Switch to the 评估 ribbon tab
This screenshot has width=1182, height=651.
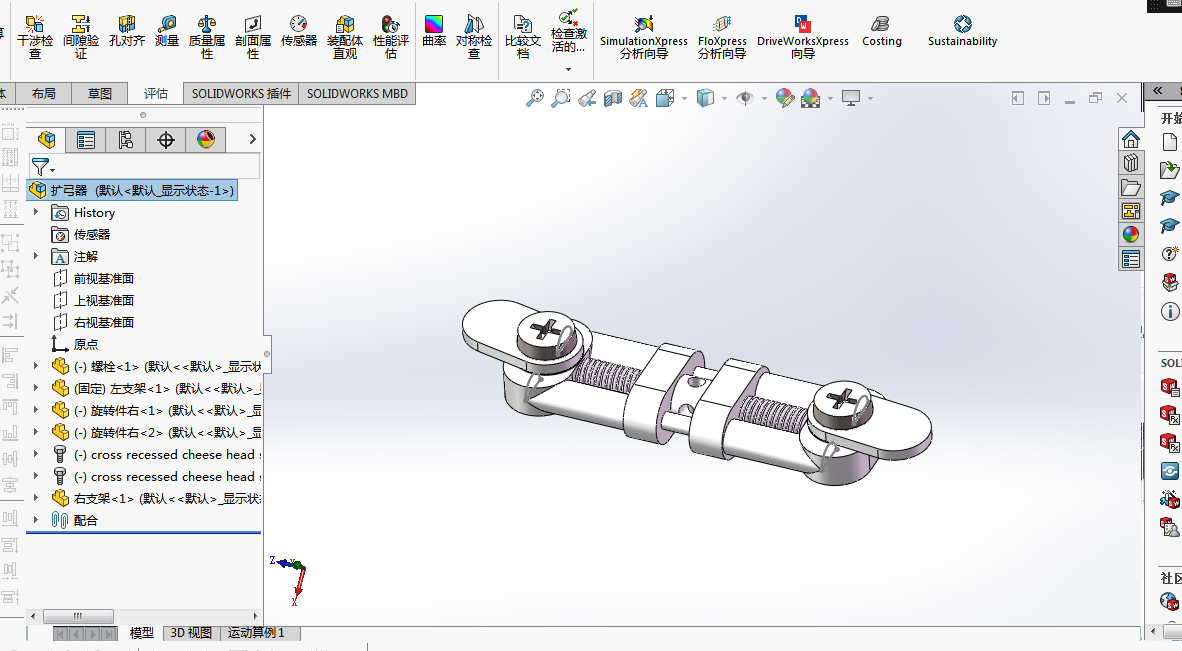click(x=155, y=93)
